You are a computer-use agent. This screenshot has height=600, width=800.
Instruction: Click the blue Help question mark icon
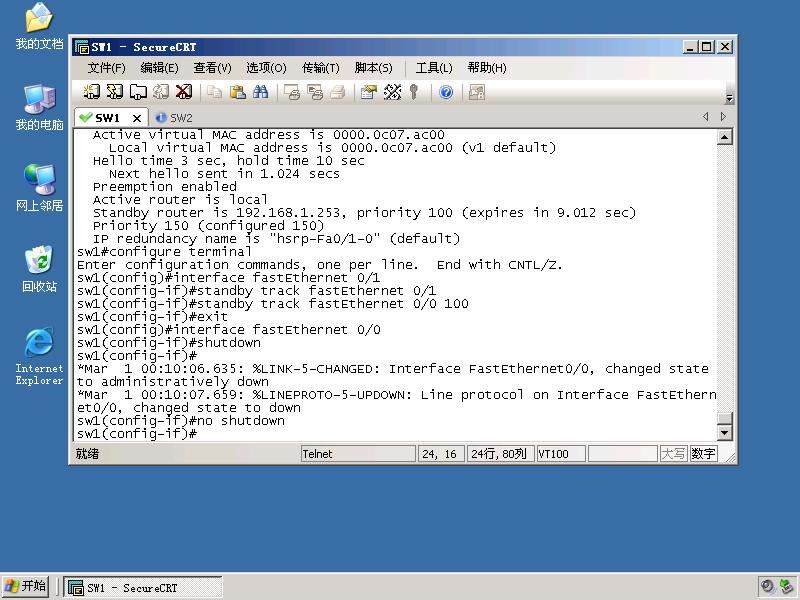click(x=446, y=92)
